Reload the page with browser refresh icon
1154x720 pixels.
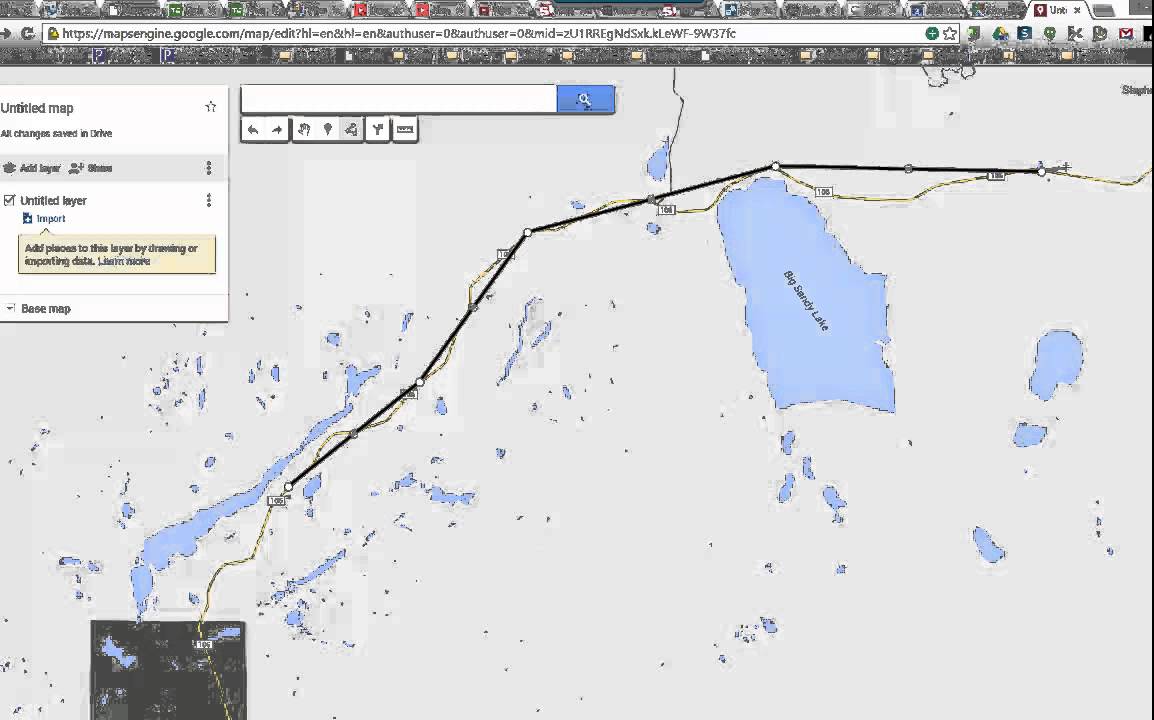(x=27, y=33)
